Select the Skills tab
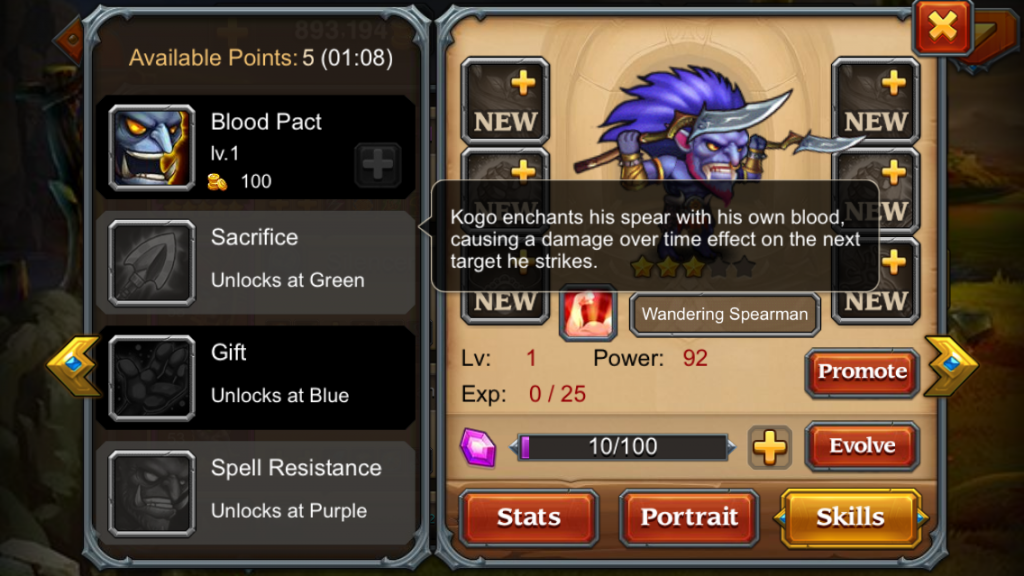The image size is (1024, 576). (850, 518)
